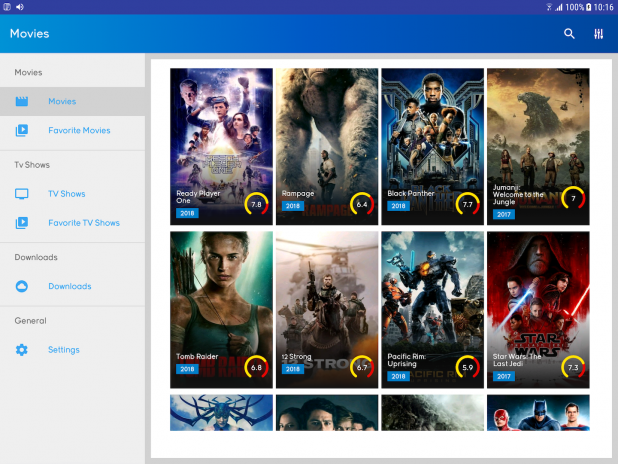Image resolution: width=618 pixels, height=464 pixels.
Task: Open the Pacific Rim: Uprising poster
Action: (432, 309)
